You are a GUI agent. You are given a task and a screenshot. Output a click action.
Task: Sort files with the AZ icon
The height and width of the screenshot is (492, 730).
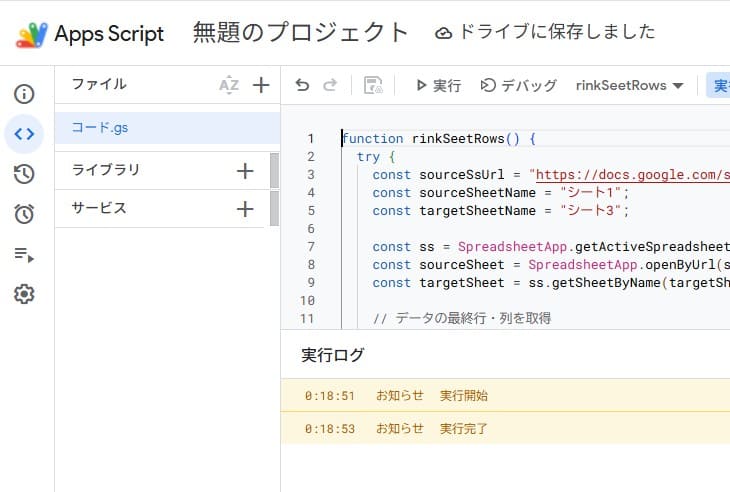pyautogui.click(x=229, y=85)
